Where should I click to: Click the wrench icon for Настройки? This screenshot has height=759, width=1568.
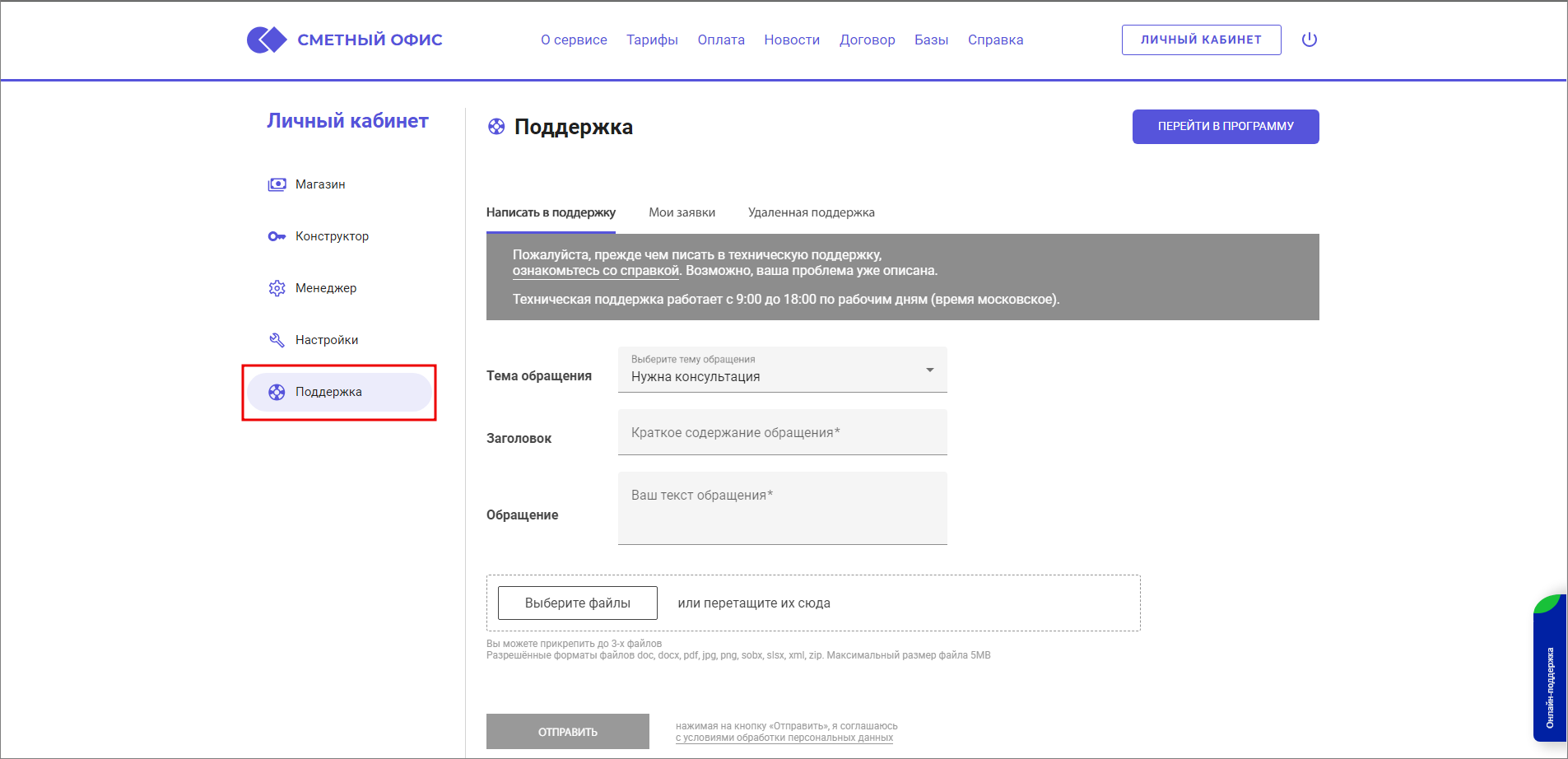point(277,339)
